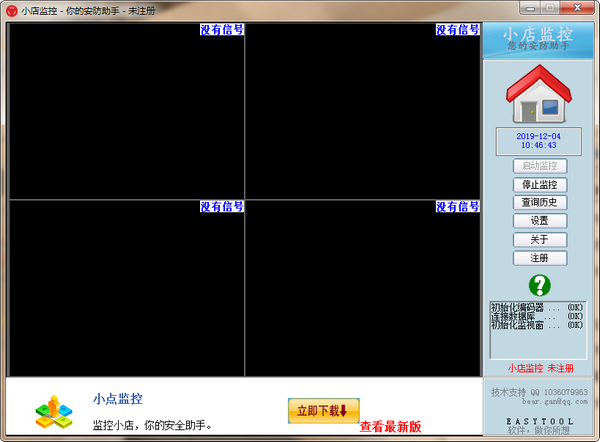The height and width of the screenshot is (442, 600).
Task: Select the bottom-right camera view pane
Action: [x=363, y=287]
